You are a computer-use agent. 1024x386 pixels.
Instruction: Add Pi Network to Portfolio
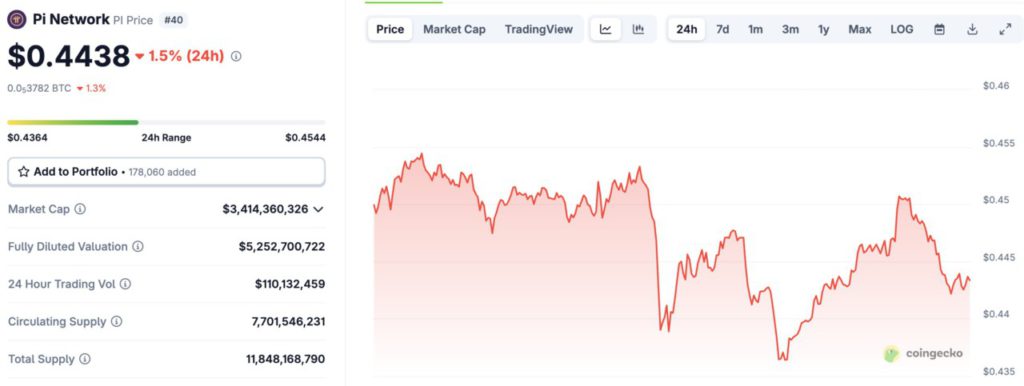tap(167, 172)
